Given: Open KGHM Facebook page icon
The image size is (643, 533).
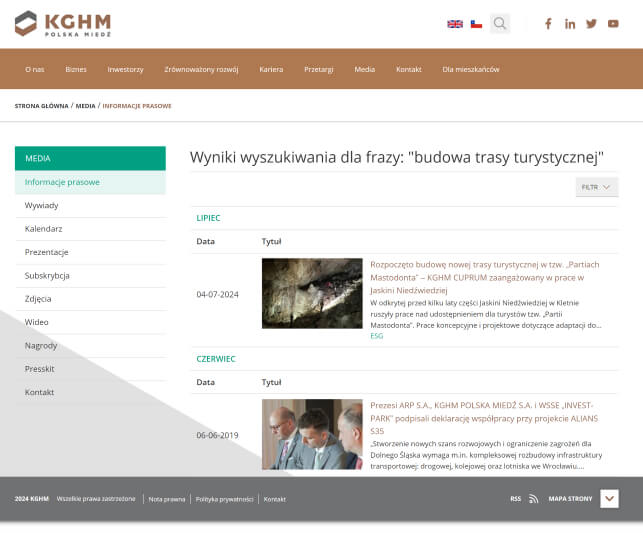Looking at the screenshot, I should click(x=548, y=24).
